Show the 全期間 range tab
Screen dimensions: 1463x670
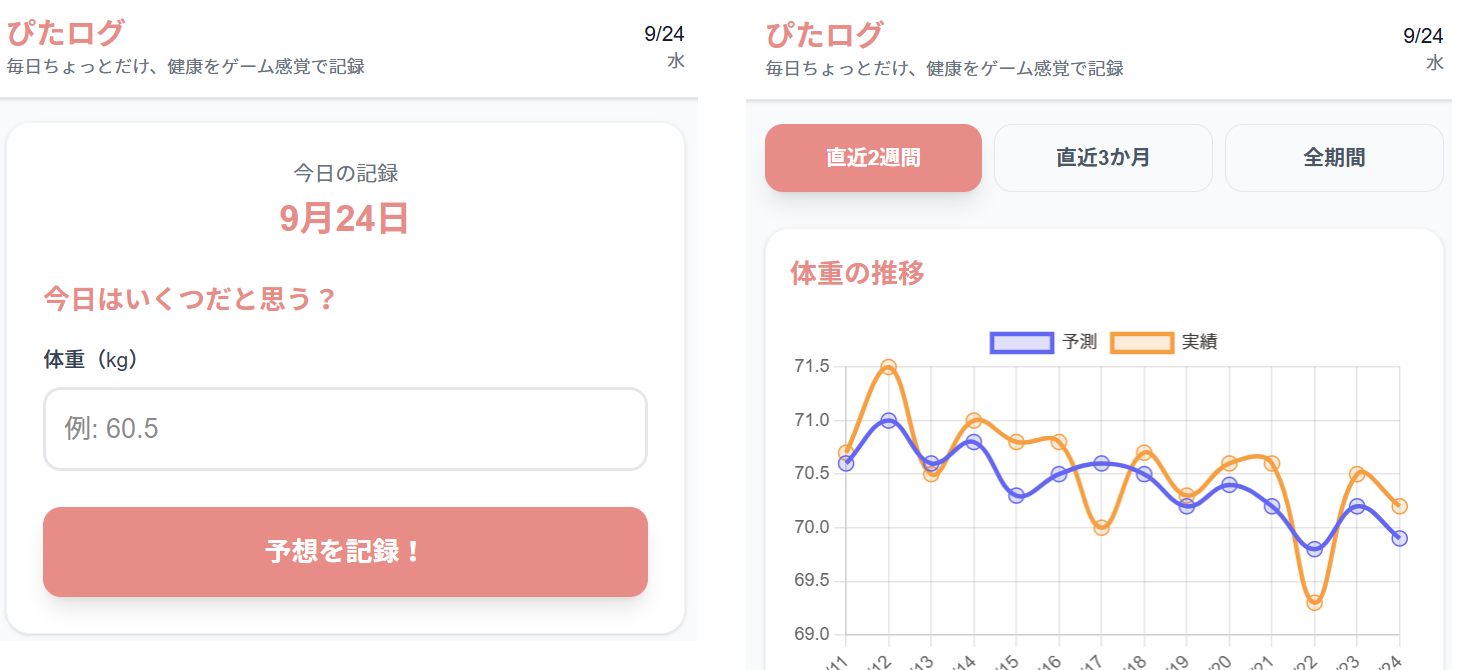(x=1334, y=158)
